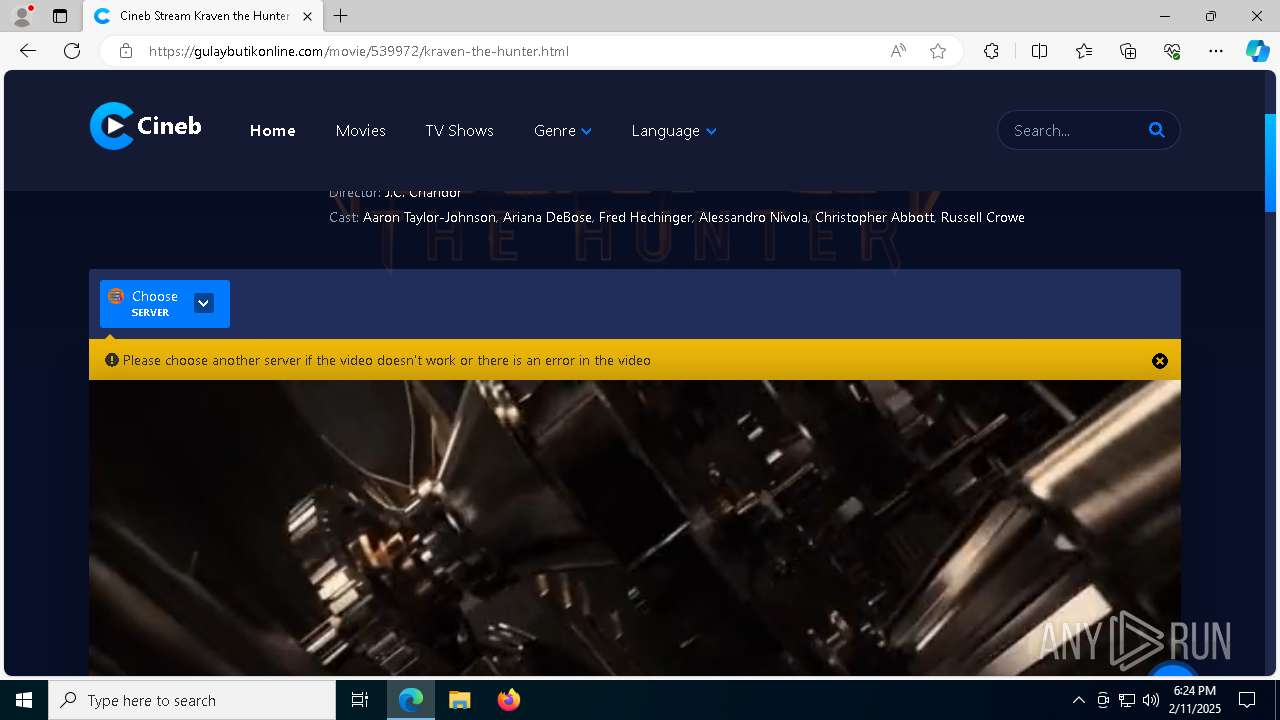Open the Windows Start menu
The height and width of the screenshot is (720, 1280).
[24, 700]
